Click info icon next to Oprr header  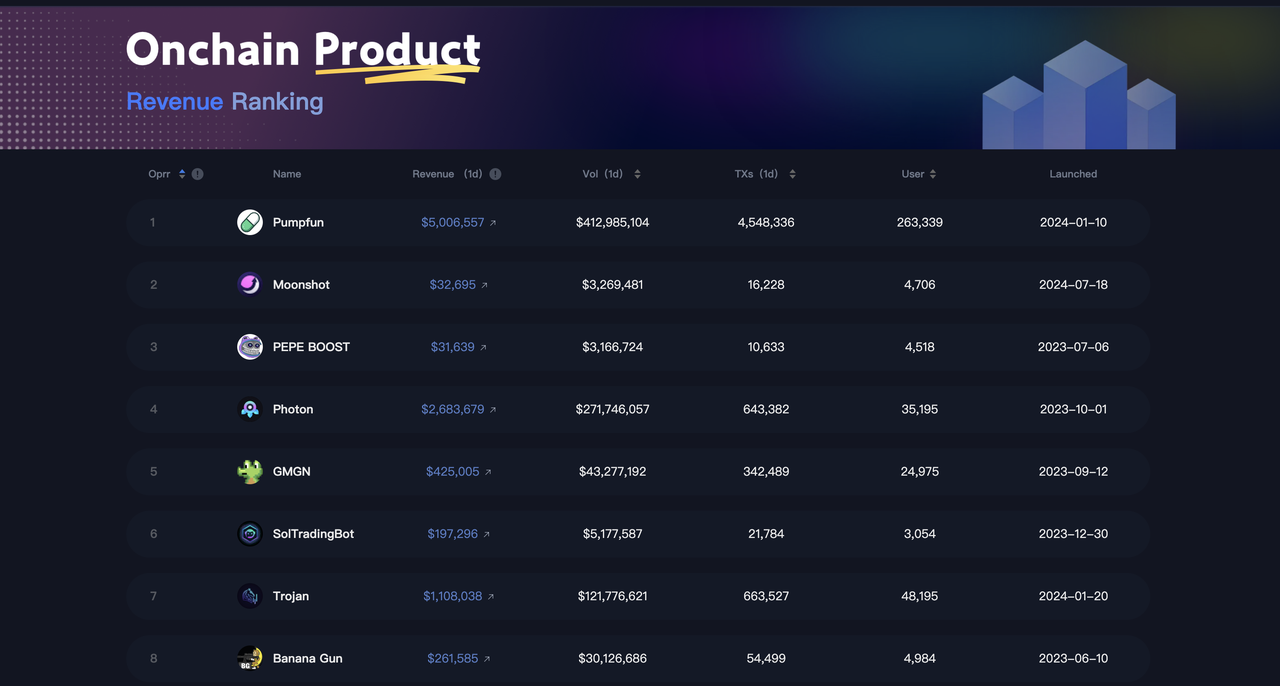coord(198,174)
